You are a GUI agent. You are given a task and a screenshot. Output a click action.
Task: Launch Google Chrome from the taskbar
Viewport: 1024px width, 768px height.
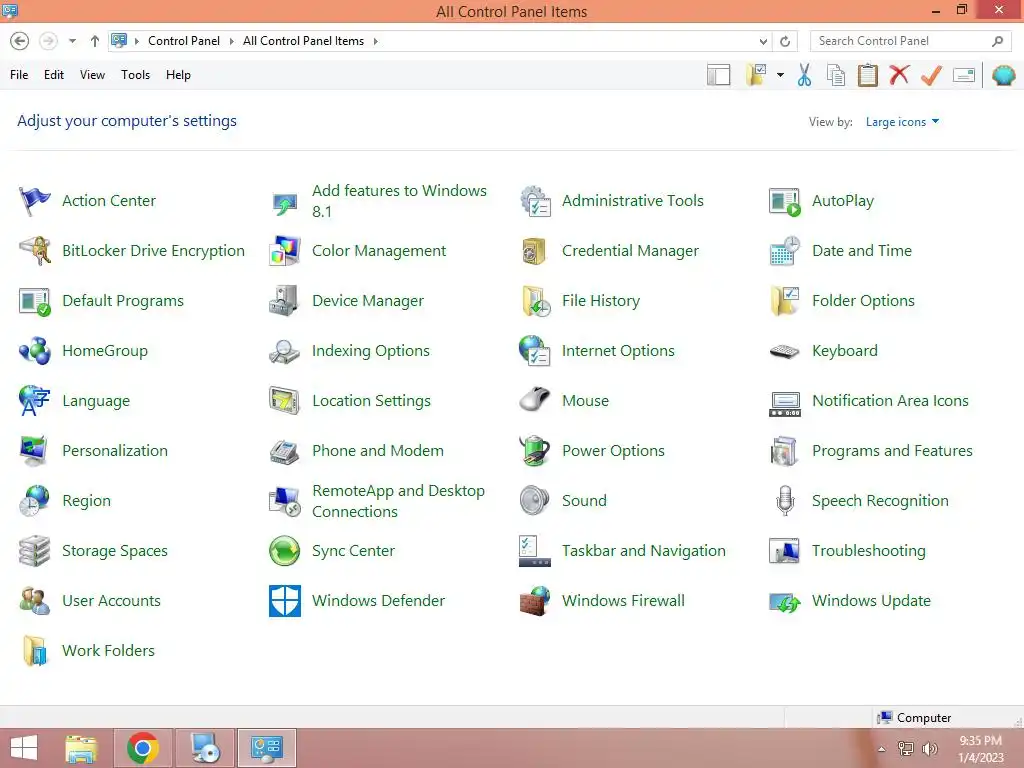tap(143, 748)
